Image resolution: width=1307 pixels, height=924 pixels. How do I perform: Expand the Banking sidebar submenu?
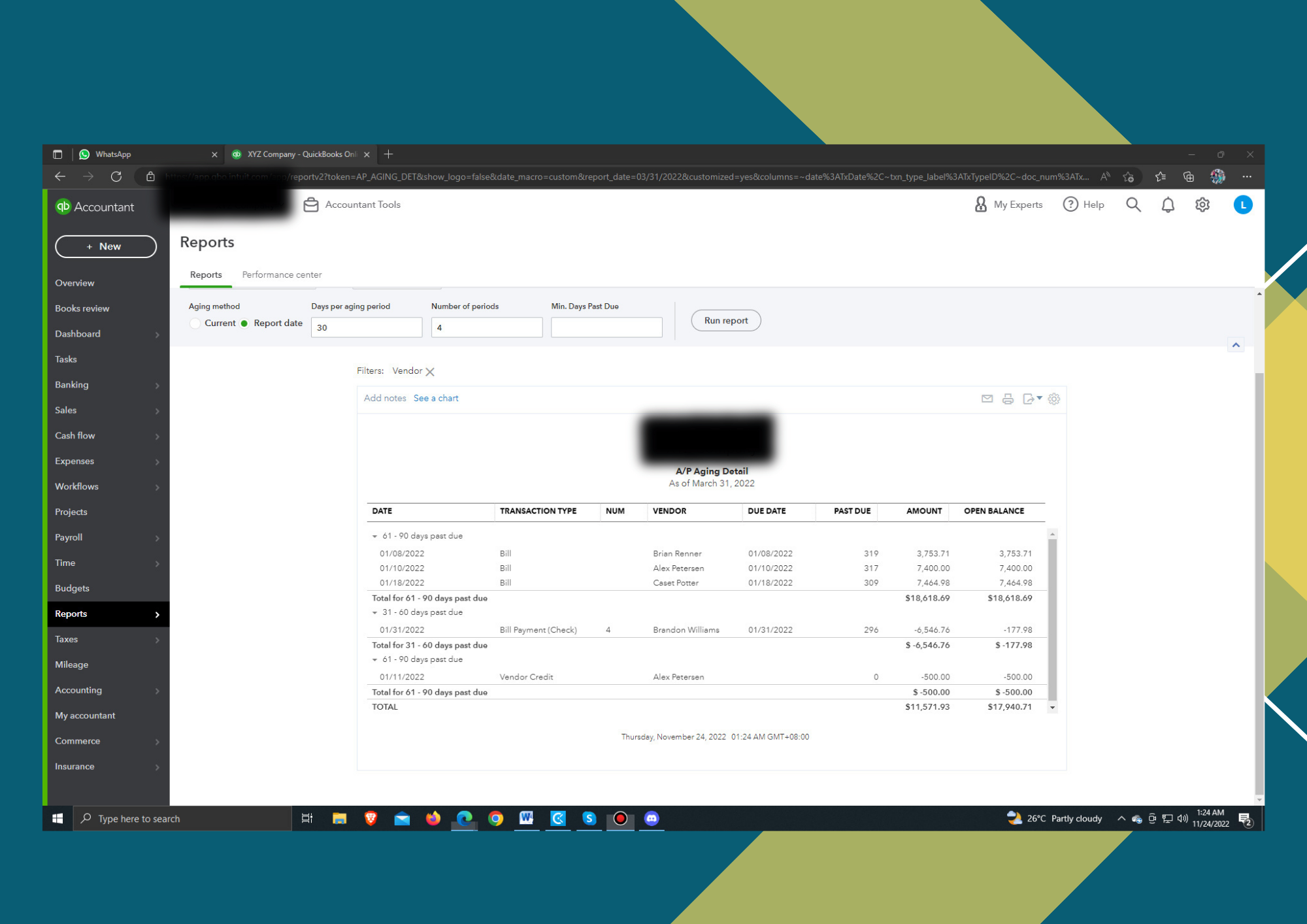coord(157,386)
